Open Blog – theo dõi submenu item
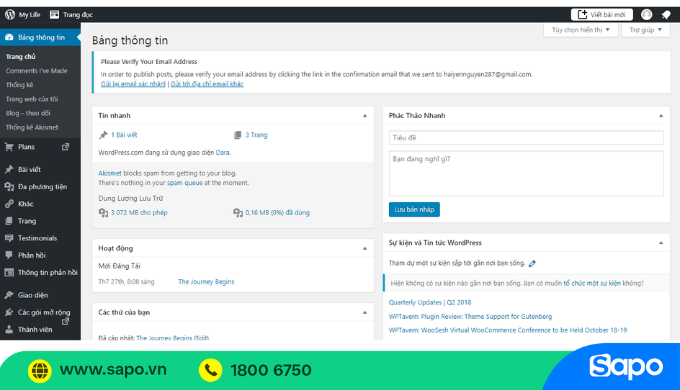The height and width of the screenshot is (390, 680). (x=28, y=113)
